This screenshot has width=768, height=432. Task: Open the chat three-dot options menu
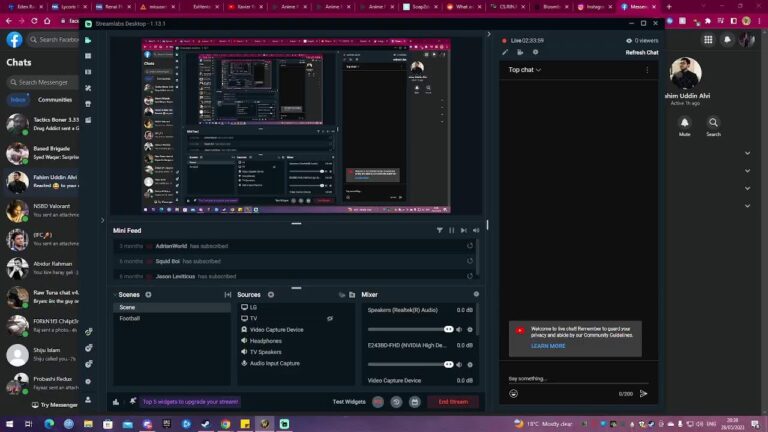pyautogui.click(x=647, y=70)
